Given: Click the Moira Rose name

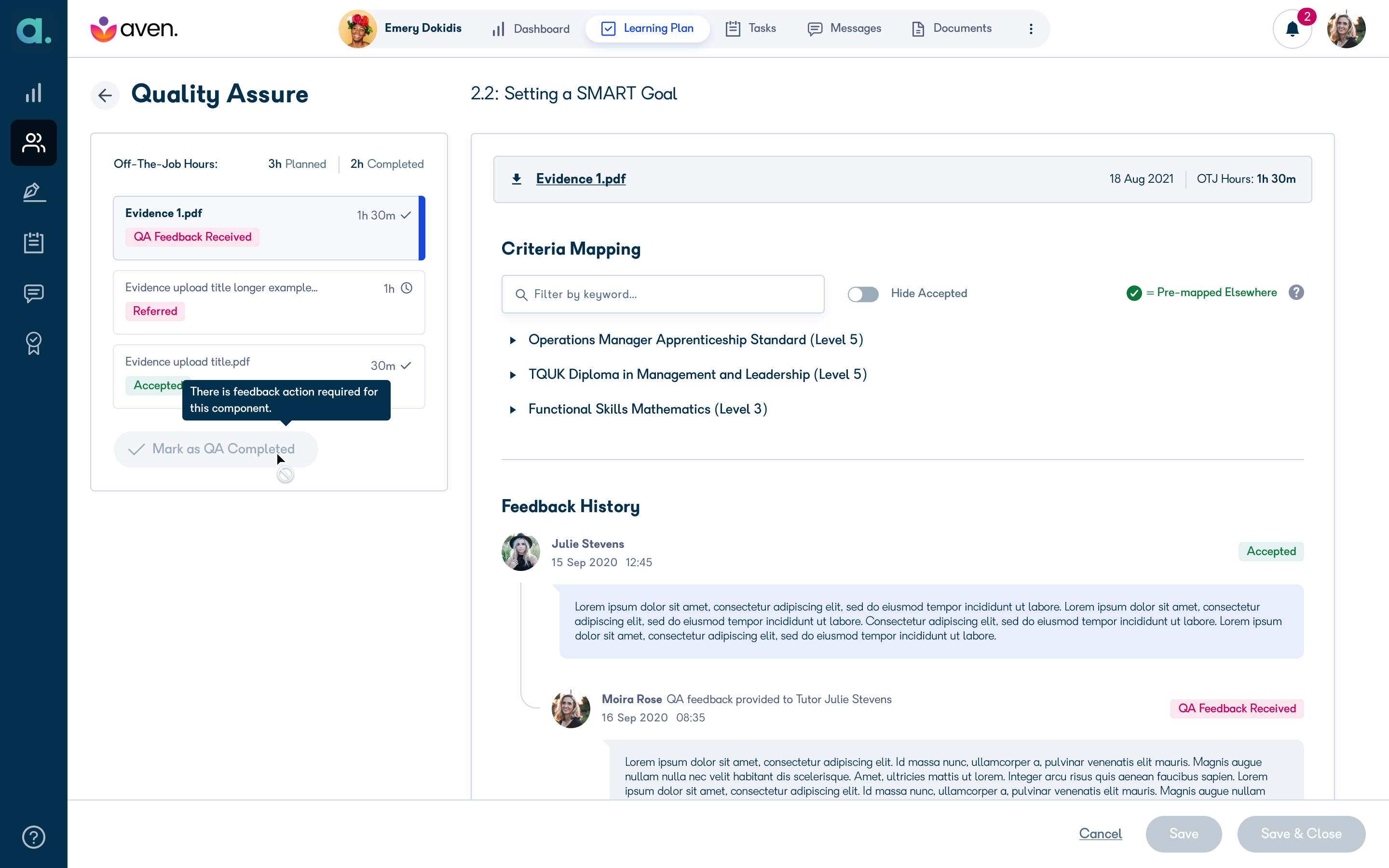Looking at the screenshot, I should pyautogui.click(x=631, y=699).
